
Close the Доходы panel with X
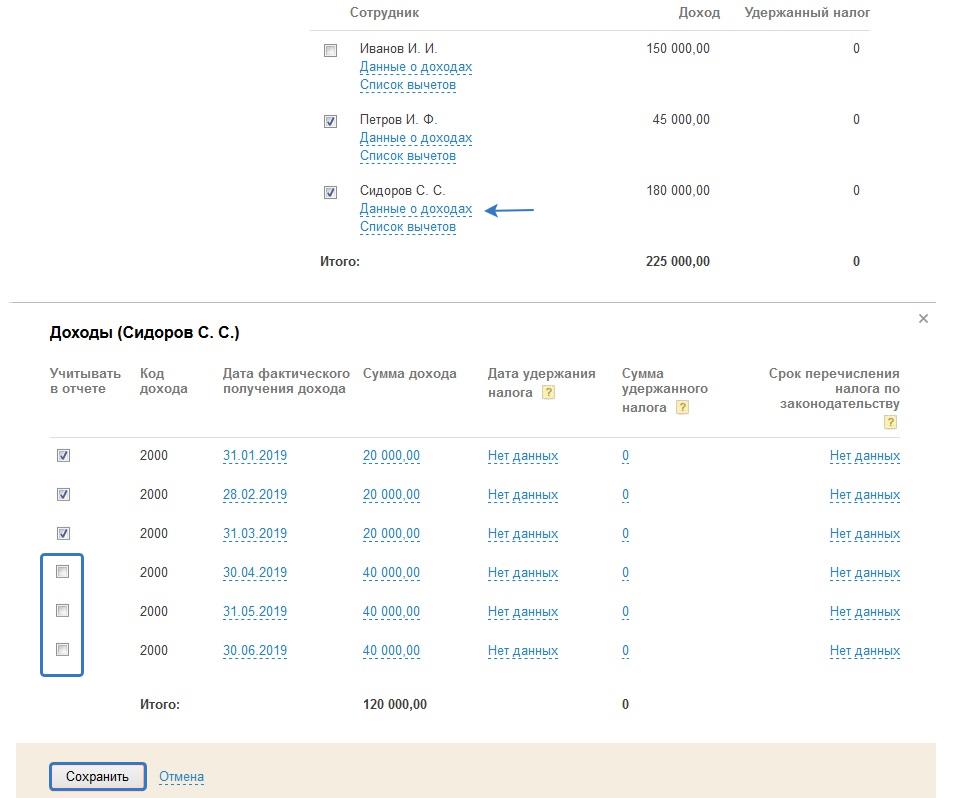923,318
